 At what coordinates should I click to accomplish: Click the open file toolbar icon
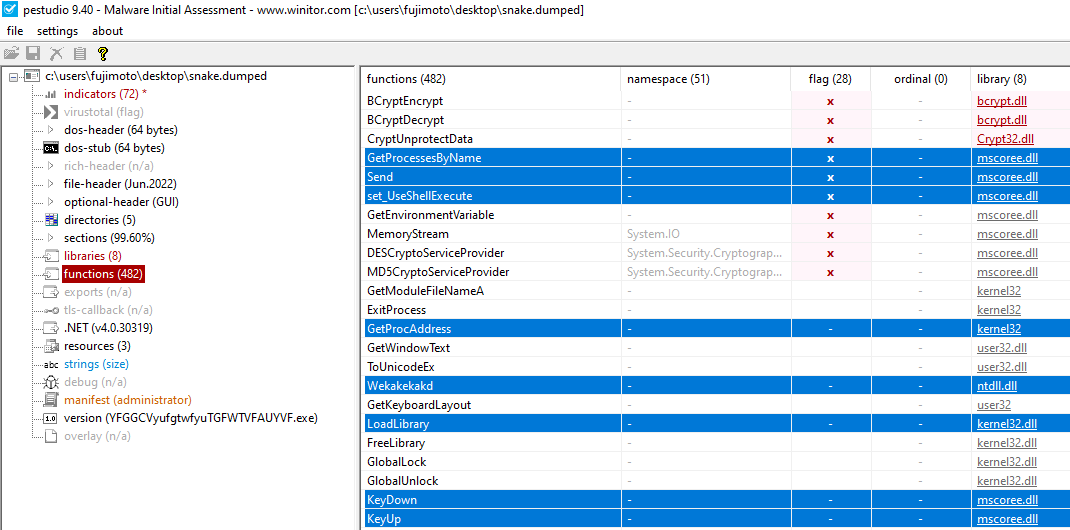pyautogui.click(x=11, y=53)
